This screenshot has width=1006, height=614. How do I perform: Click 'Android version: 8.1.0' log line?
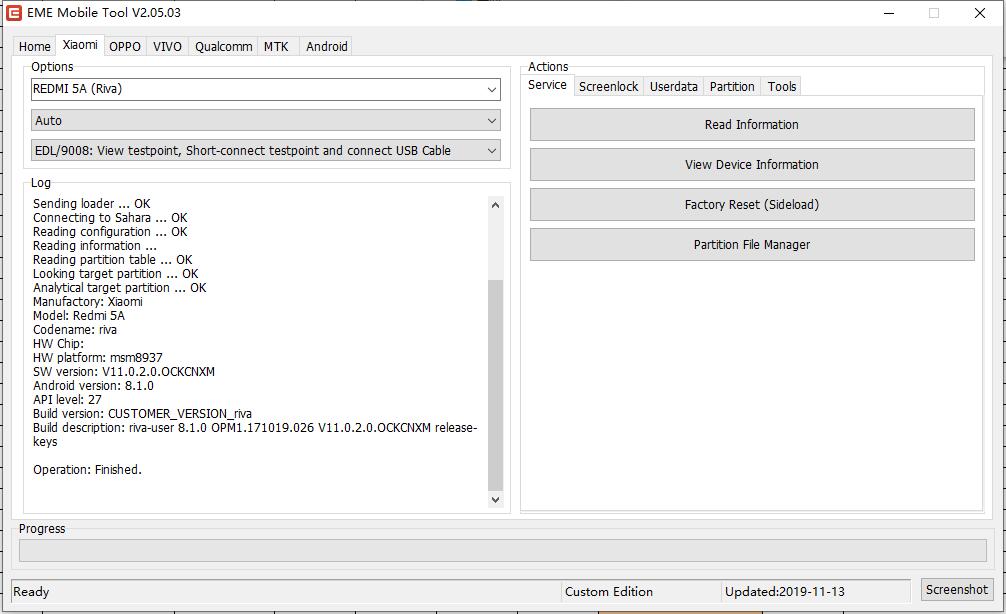pos(93,386)
